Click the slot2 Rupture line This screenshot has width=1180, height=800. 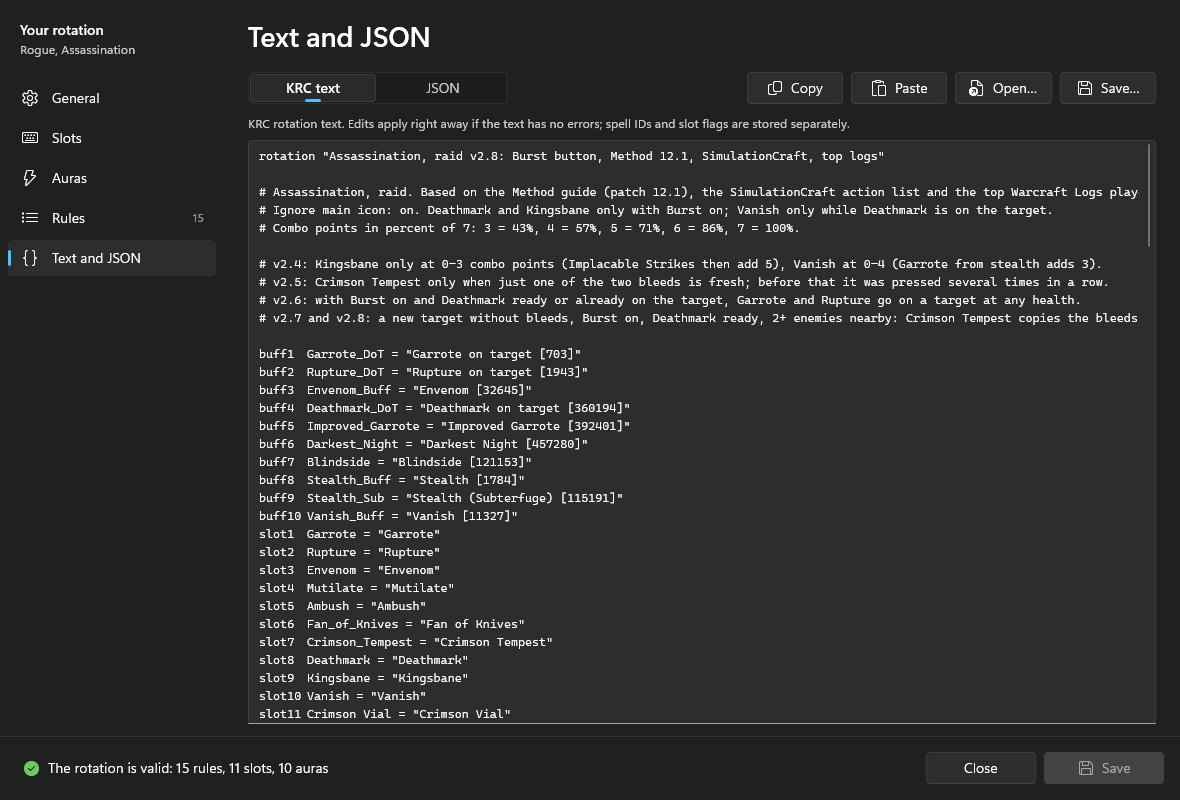point(349,552)
